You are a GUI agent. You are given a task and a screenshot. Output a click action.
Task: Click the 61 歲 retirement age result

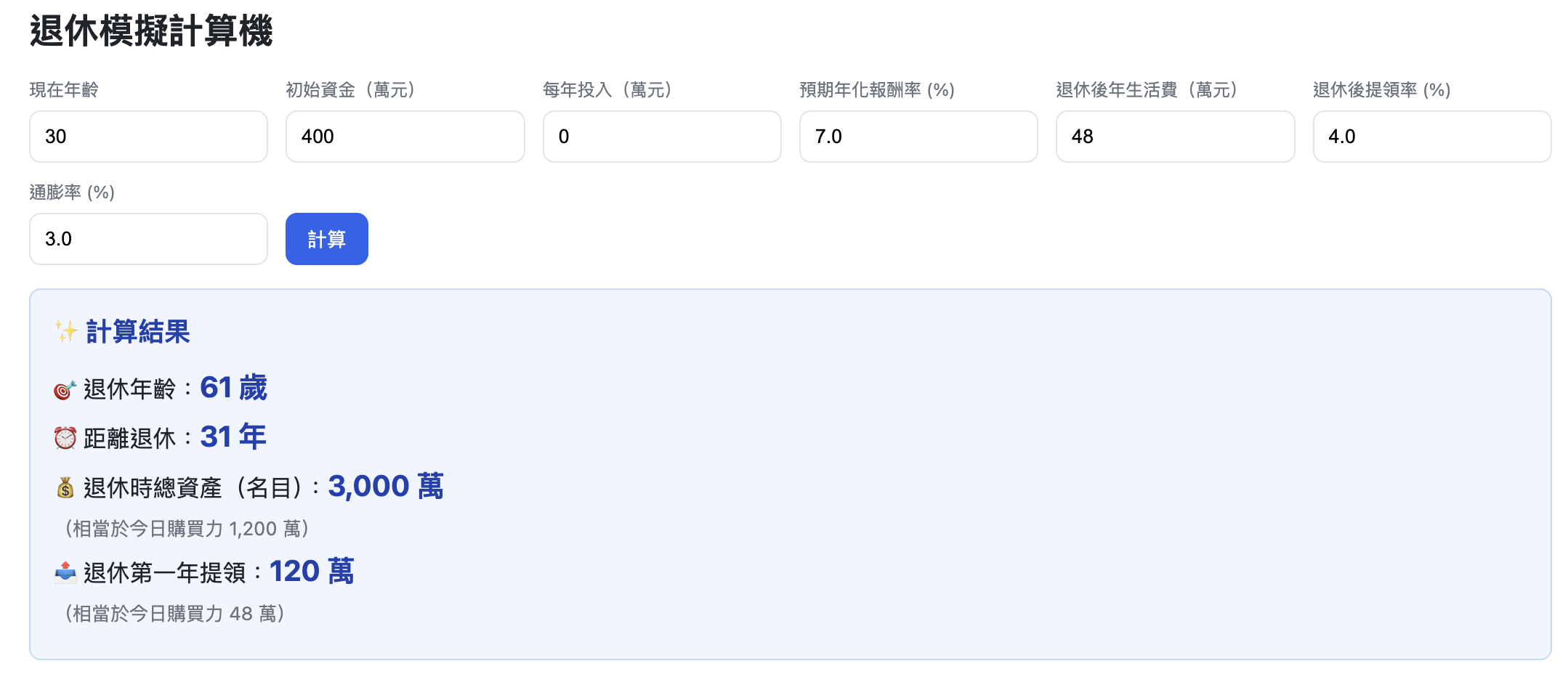(233, 388)
